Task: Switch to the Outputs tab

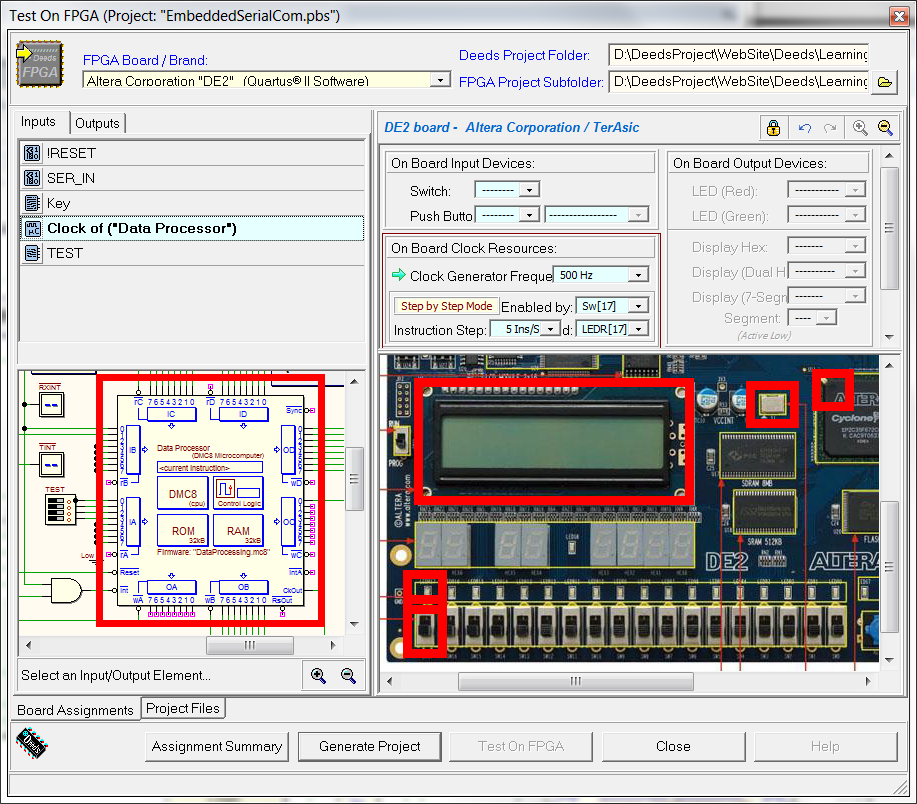Action: [97, 123]
